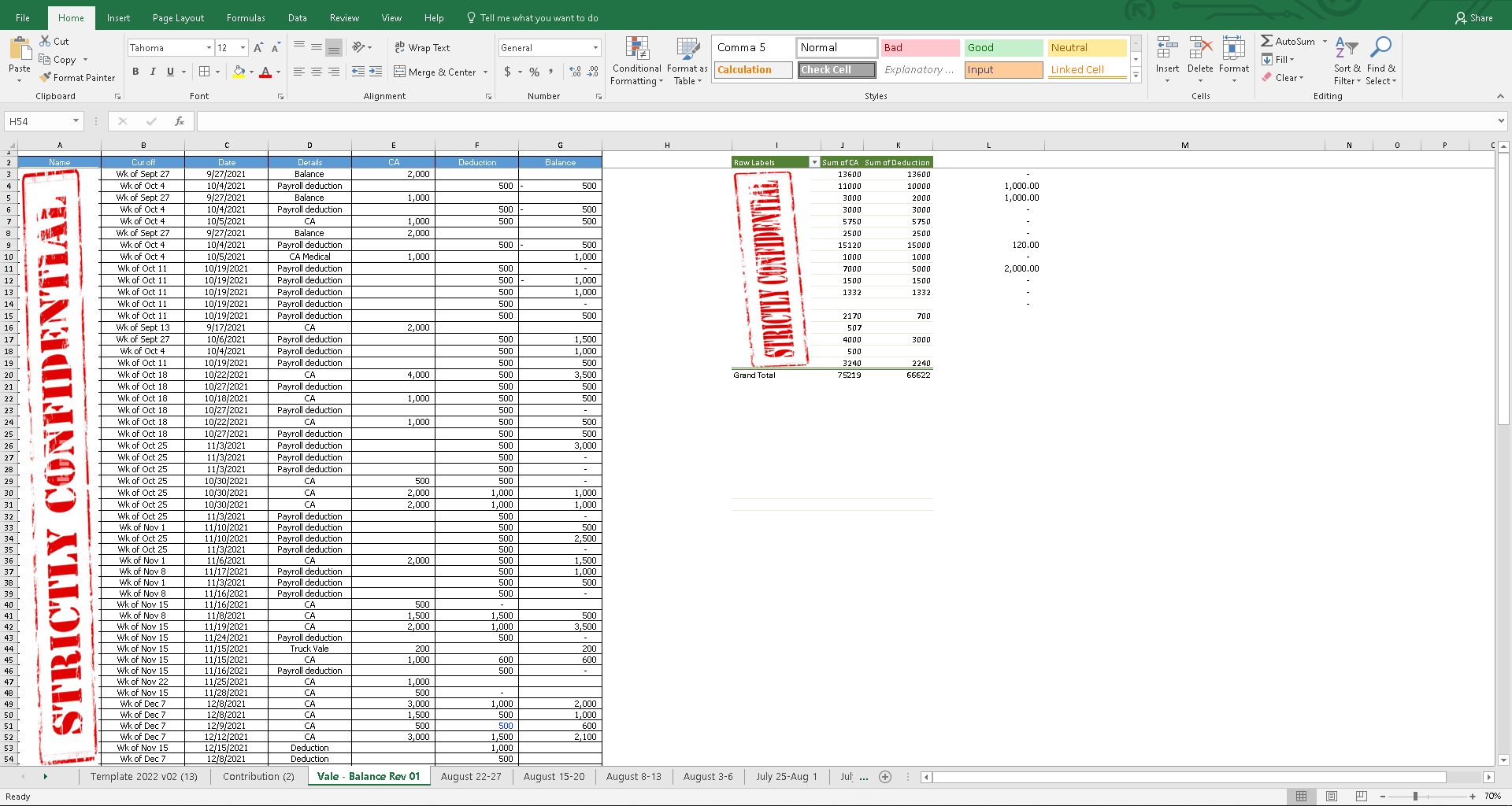This screenshot has width=1512, height=806.
Task: Open the General number format dropdown
Action: pos(595,48)
